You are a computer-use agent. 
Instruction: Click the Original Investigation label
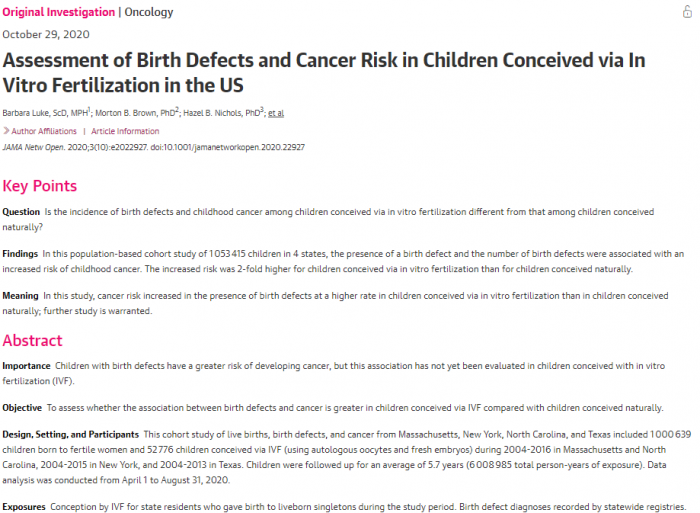58,12
